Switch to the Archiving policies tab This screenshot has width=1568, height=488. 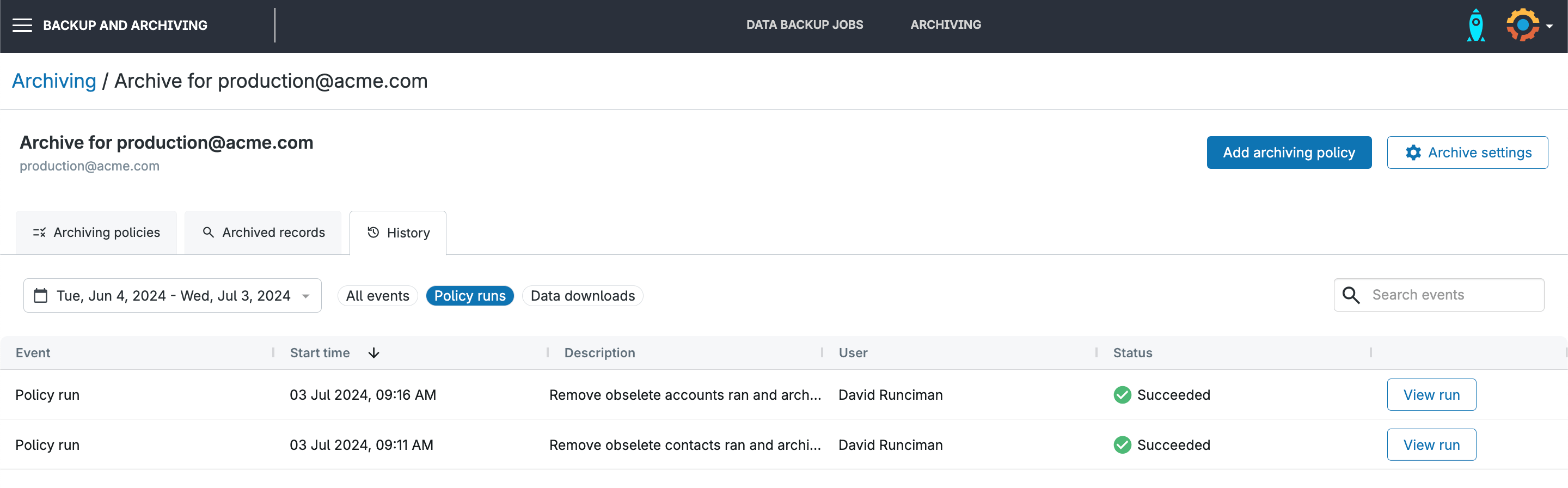tap(96, 233)
